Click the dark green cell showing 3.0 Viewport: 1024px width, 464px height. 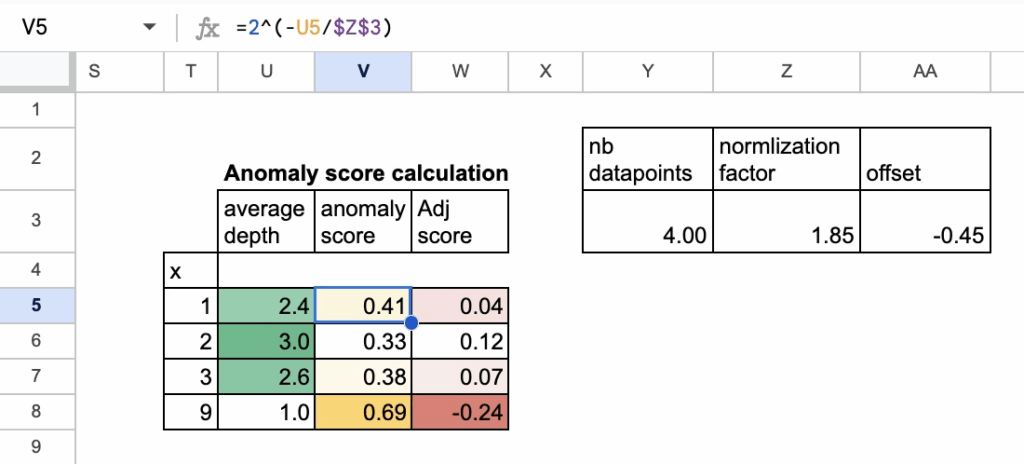coord(266,341)
